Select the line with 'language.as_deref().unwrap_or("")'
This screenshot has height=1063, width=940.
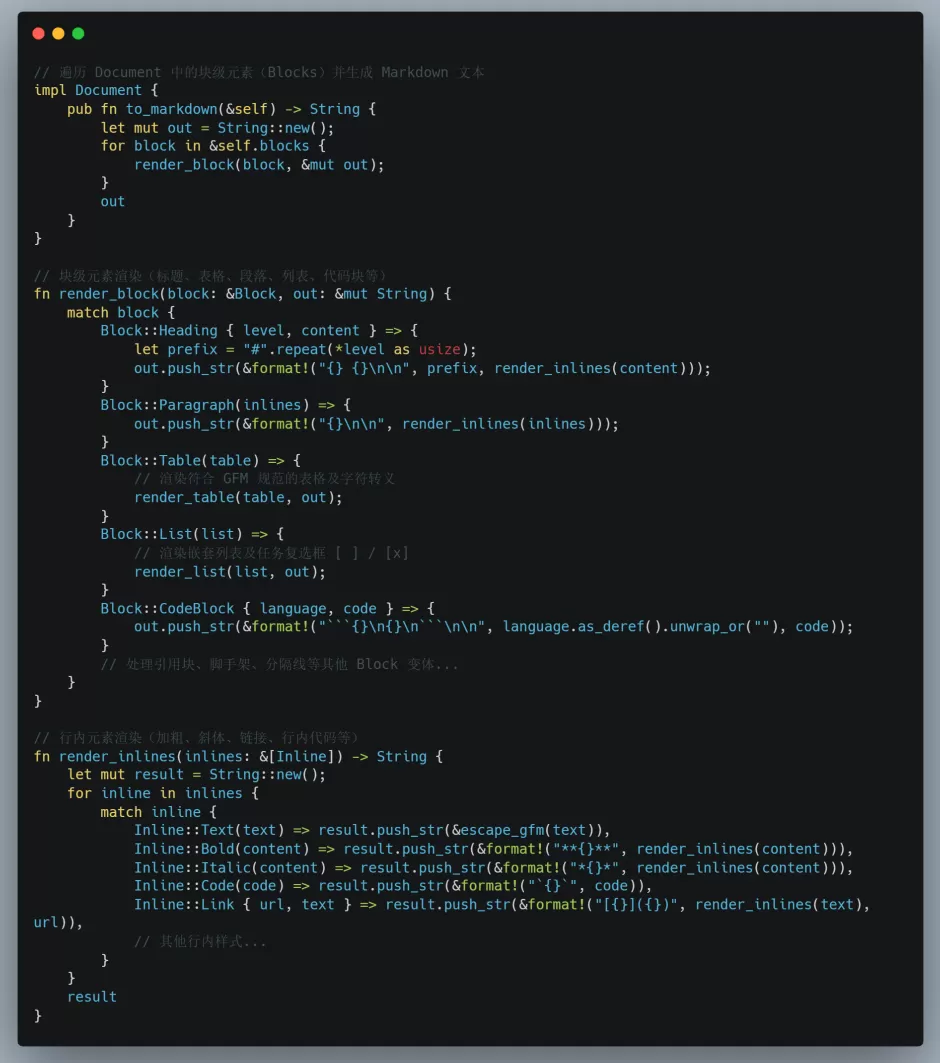point(493,627)
